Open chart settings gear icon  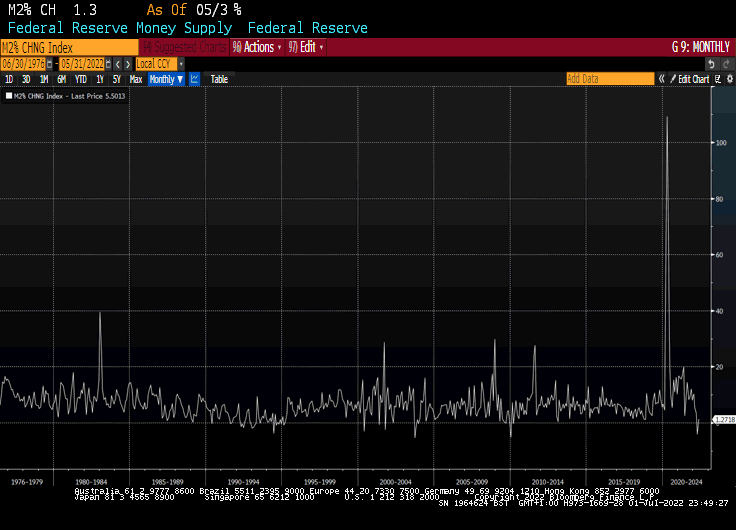pos(729,78)
